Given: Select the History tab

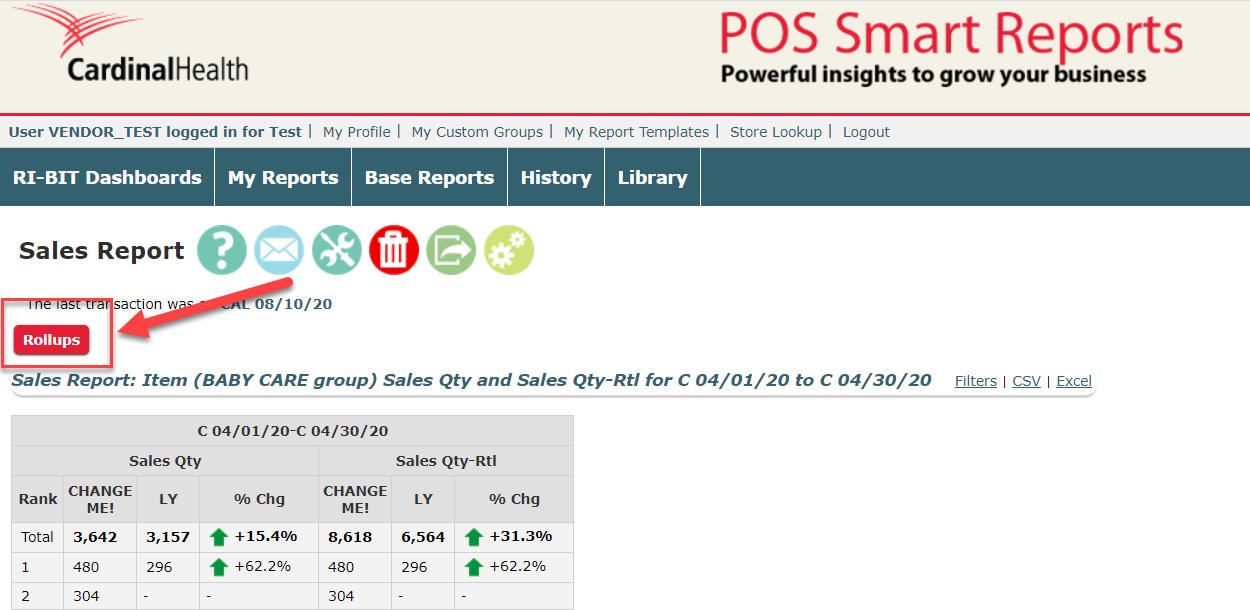Looking at the screenshot, I should [556, 178].
